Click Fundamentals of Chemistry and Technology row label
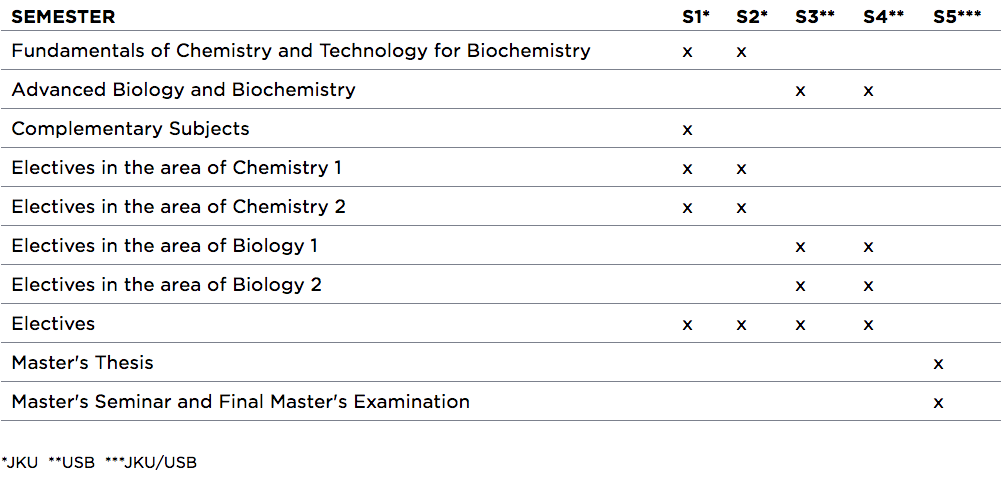 coord(301,51)
